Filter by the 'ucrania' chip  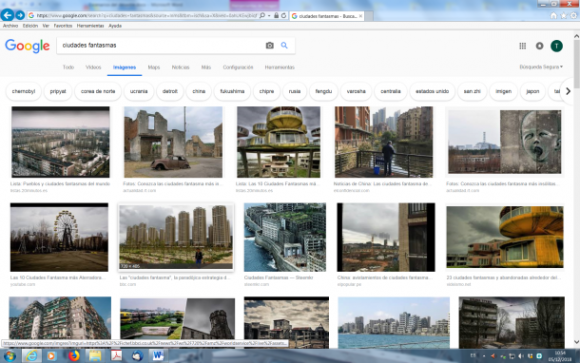(x=139, y=91)
